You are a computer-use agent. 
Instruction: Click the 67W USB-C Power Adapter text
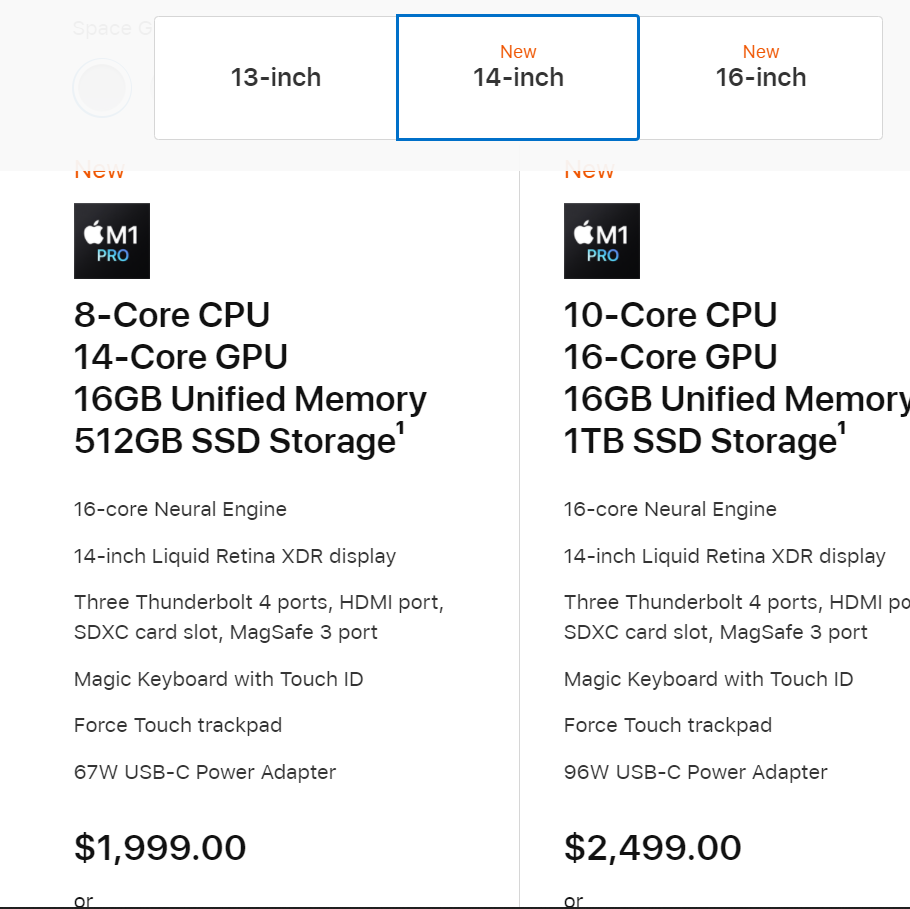(x=205, y=772)
